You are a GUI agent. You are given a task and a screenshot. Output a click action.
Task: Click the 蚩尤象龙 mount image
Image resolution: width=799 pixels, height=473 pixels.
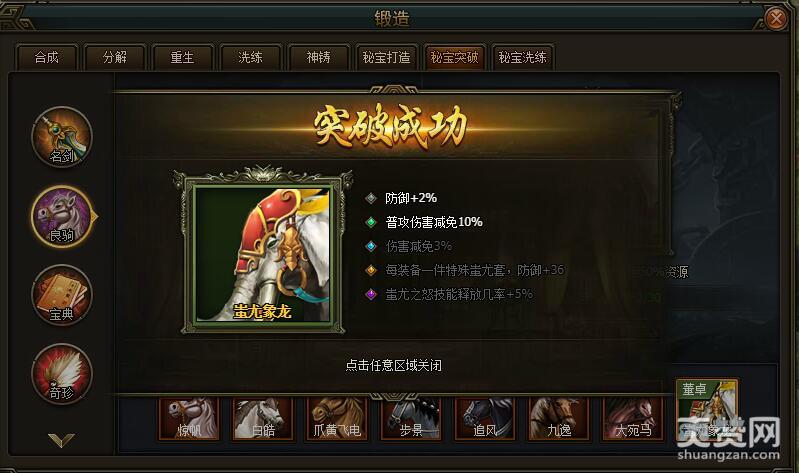click(262, 254)
